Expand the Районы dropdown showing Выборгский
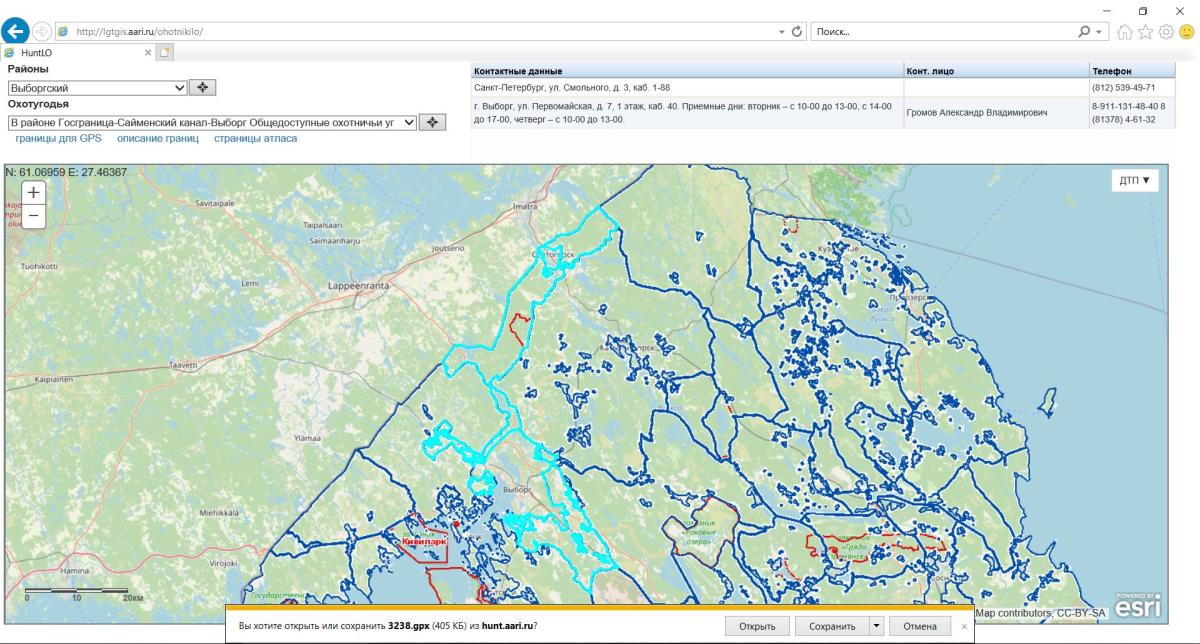This screenshot has width=1200, height=644. pyautogui.click(x=97, y=88)
